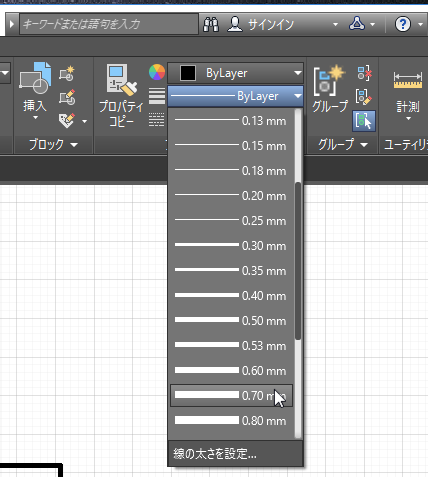Choose 0.50 mm lineweight
Image resolution: width=428 pixels, height=477 pixels.
[x=231, y=321]
